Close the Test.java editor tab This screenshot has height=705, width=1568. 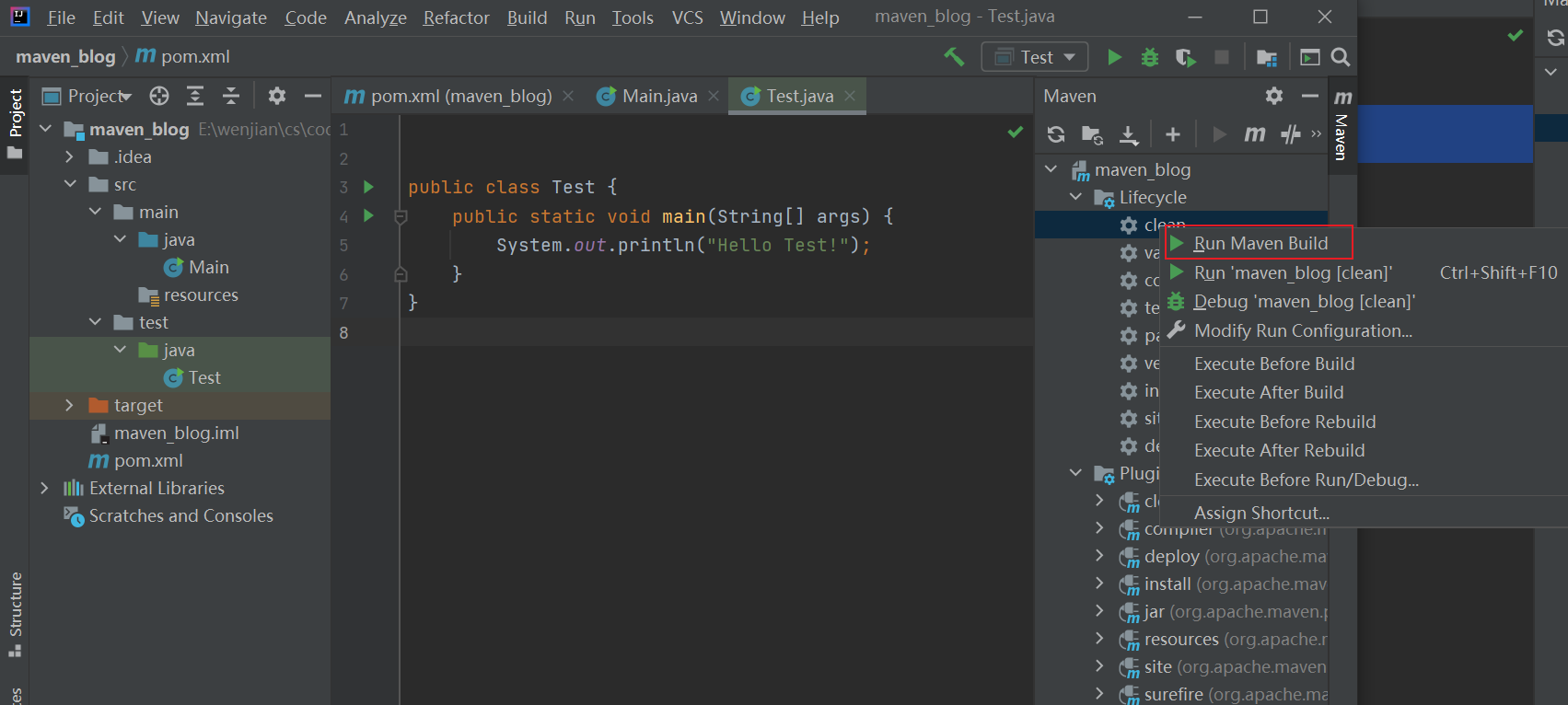[x=850, y=96]
